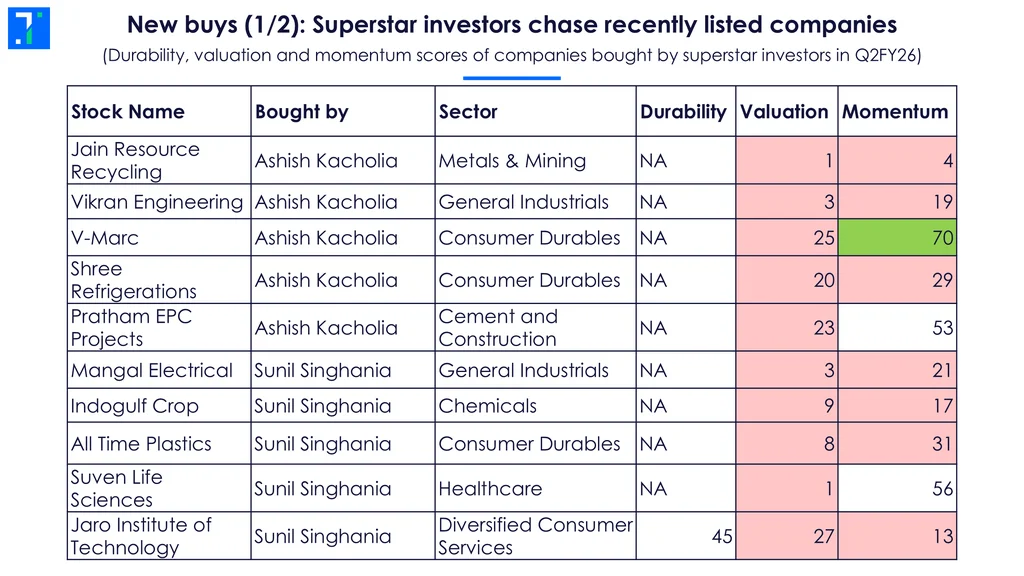Select the Bought by column header
The height and width of the screenshot is (576, 1024).
pyautogui.click(x=302, y=112)
